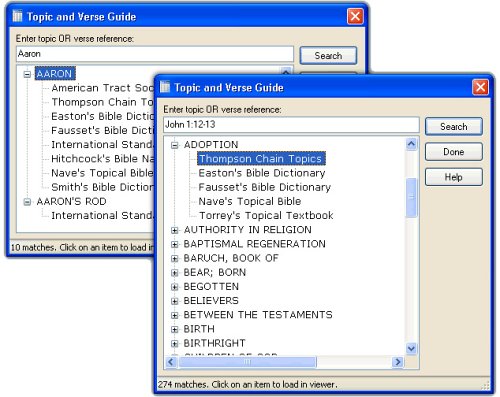Select the BELIEVERS topic
The width and height of the screenshot is (500, 397).
point(211,301)
